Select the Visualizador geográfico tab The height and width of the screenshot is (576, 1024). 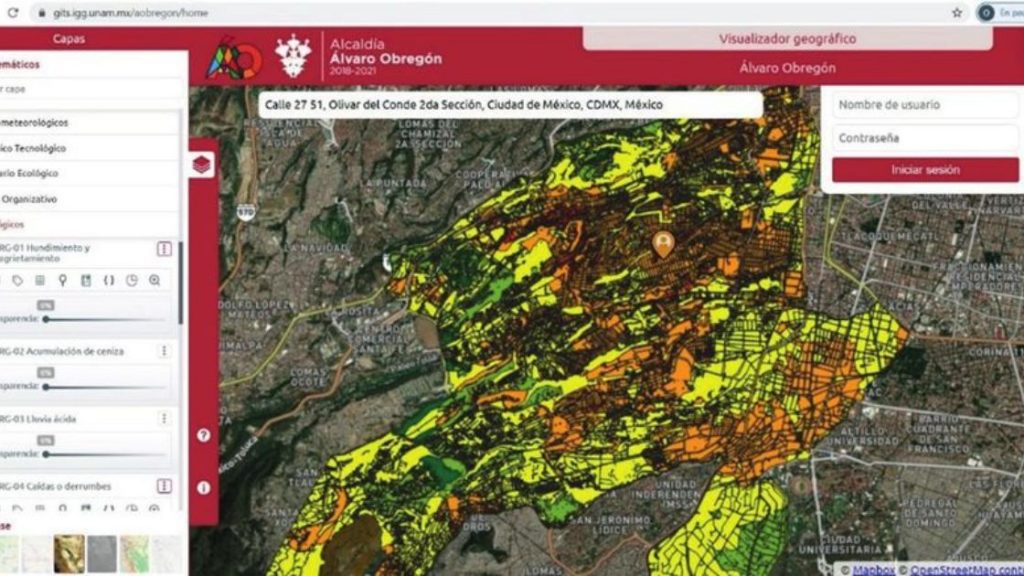pyautogui.click(x=787, y=39)
